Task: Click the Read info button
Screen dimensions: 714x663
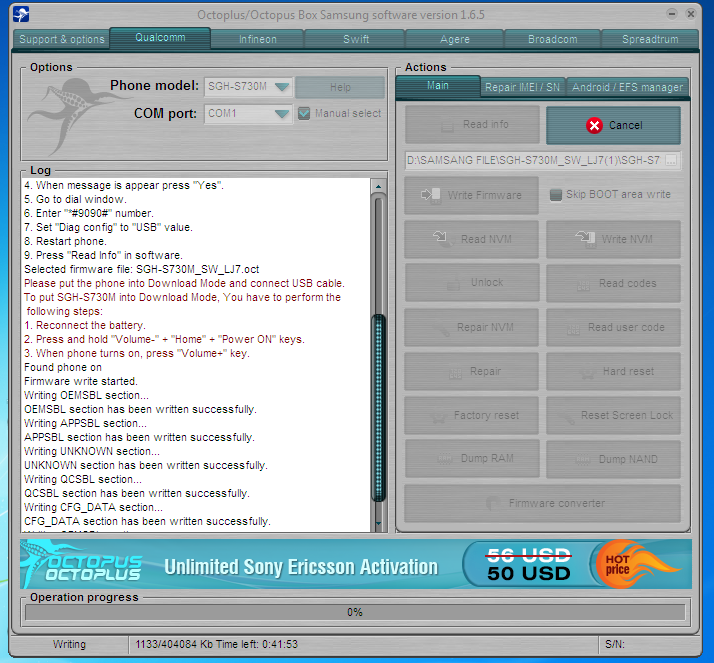Action: tap(472, 124)
